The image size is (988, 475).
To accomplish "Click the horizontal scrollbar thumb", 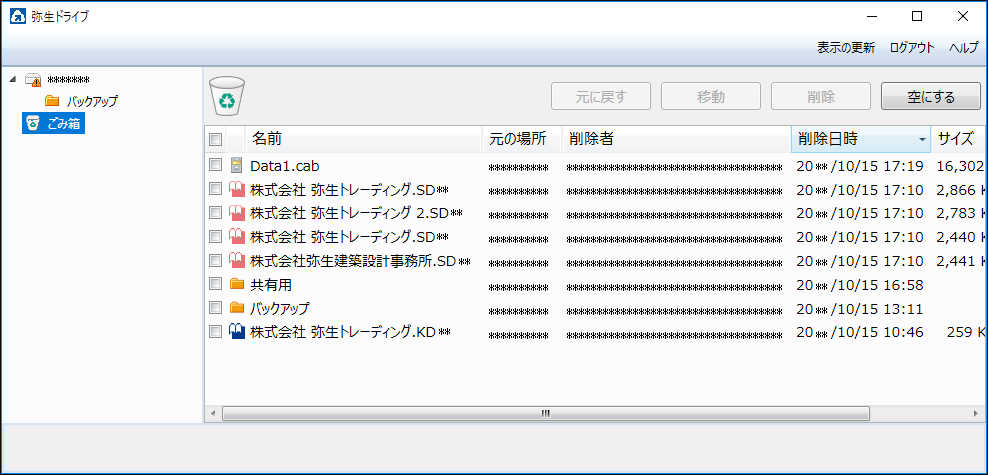I will (545, 412).
